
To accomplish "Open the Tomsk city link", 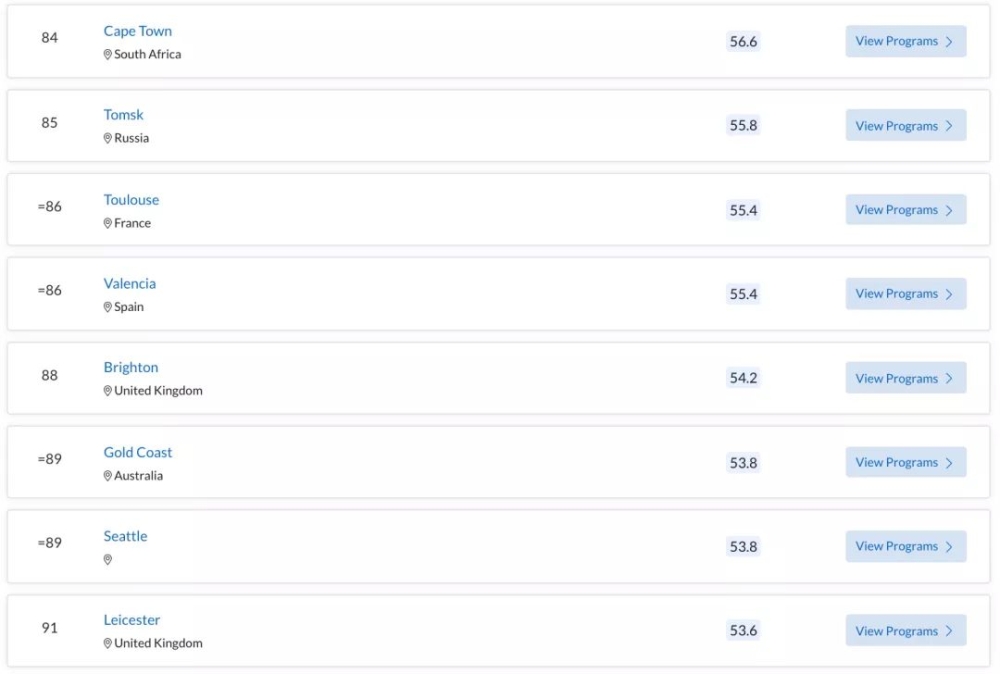I will tap(124, 115).
